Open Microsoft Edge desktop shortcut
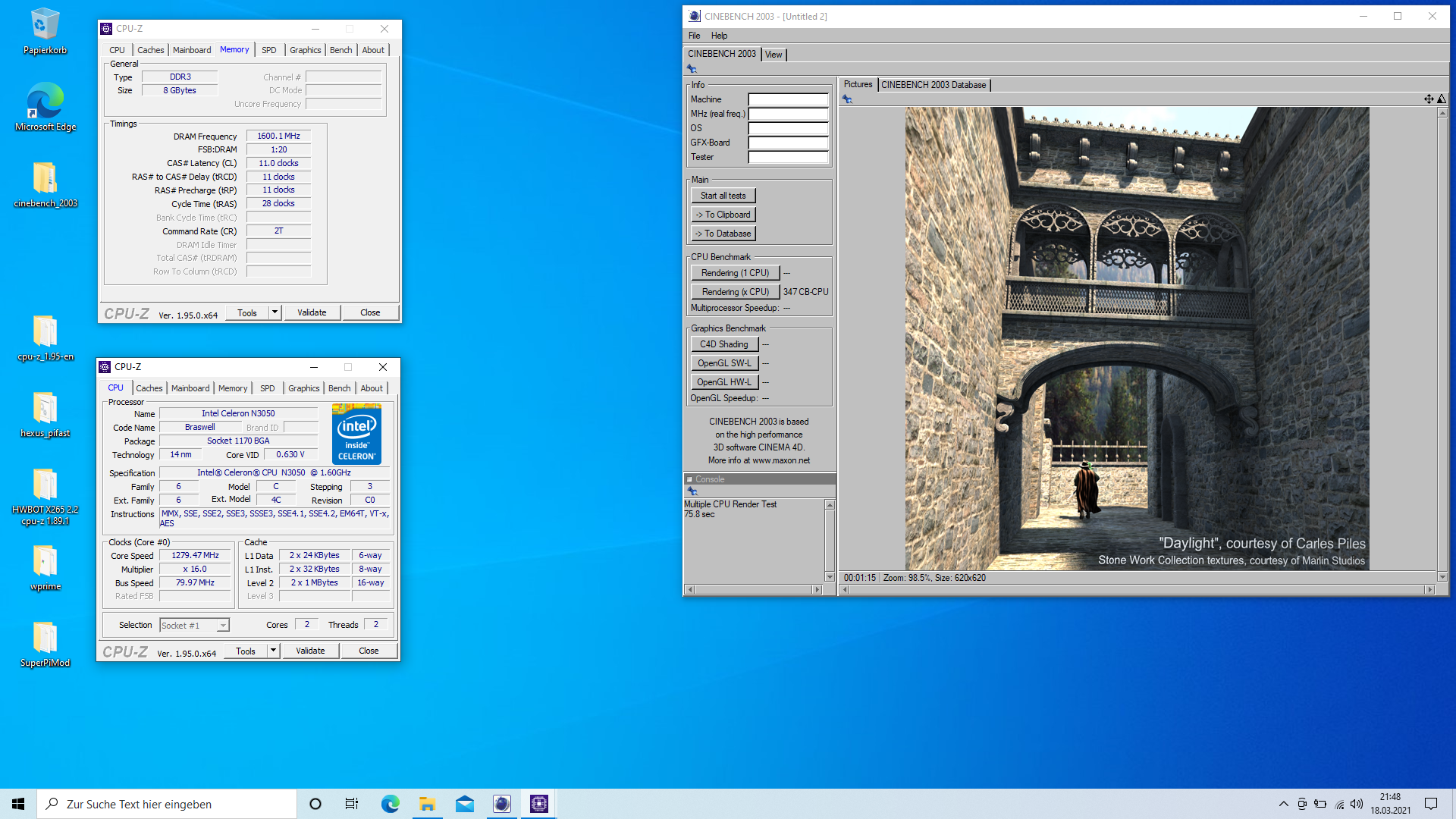This screenshot has width=1456, height=819. click(x=45, y=106)
